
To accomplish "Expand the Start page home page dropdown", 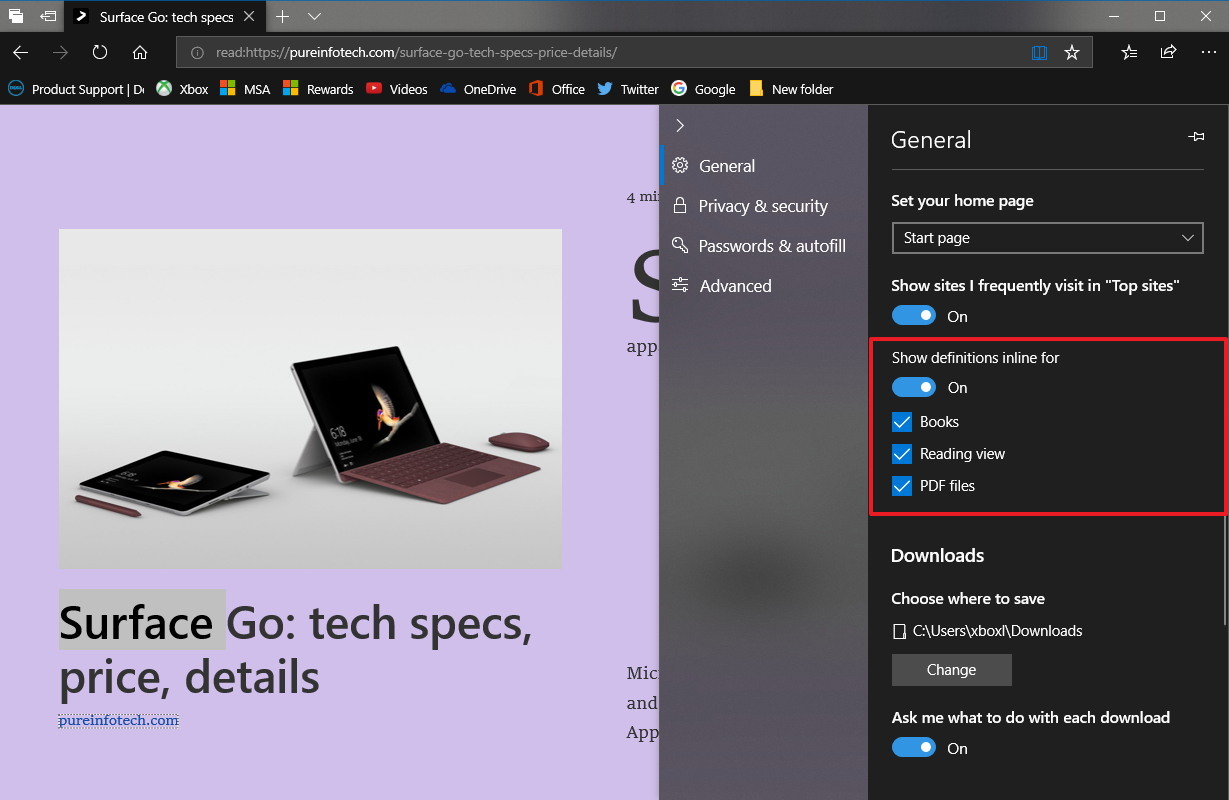I will click(x=1047, y=238).
